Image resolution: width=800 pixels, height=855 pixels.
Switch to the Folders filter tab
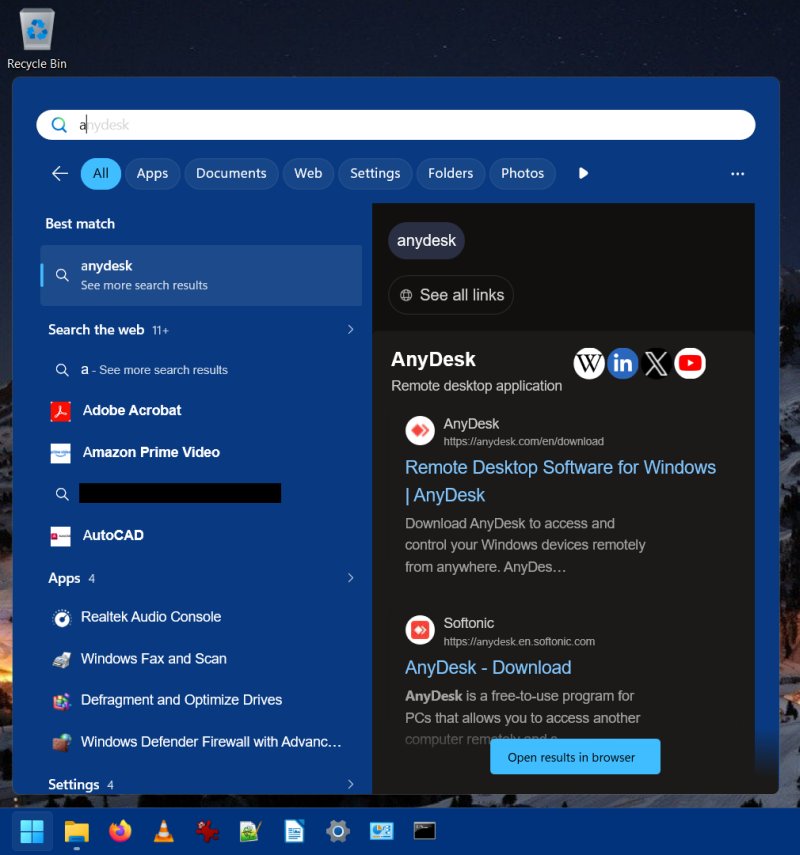450,173
